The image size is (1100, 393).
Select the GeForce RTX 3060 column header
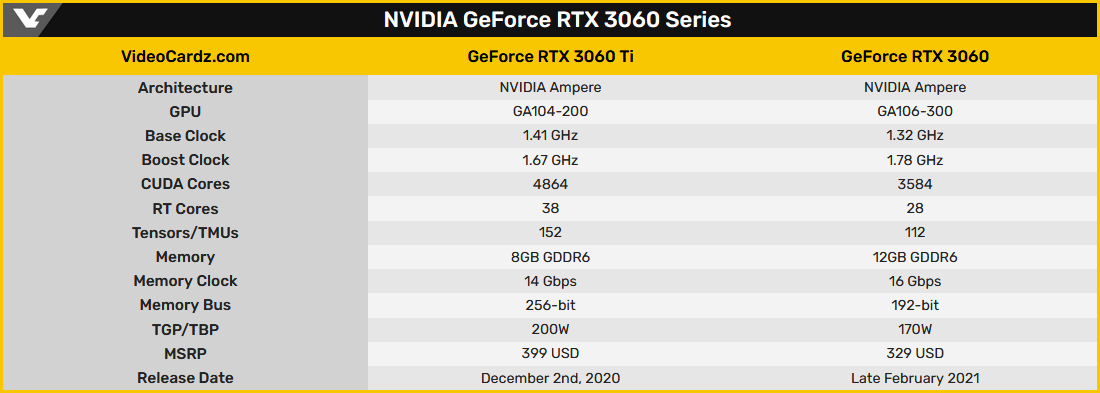(915, 57)
